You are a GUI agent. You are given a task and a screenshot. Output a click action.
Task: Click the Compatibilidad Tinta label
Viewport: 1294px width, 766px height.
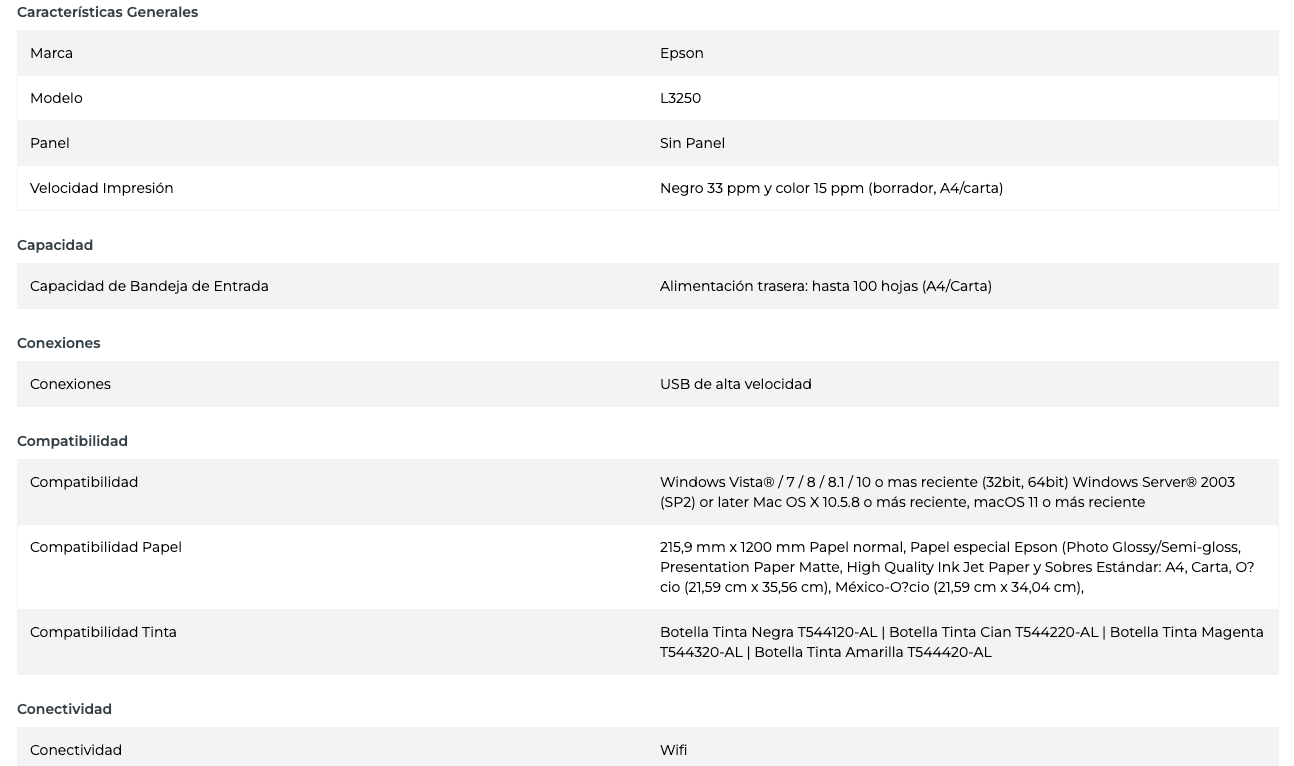click(x=103, y=632)
